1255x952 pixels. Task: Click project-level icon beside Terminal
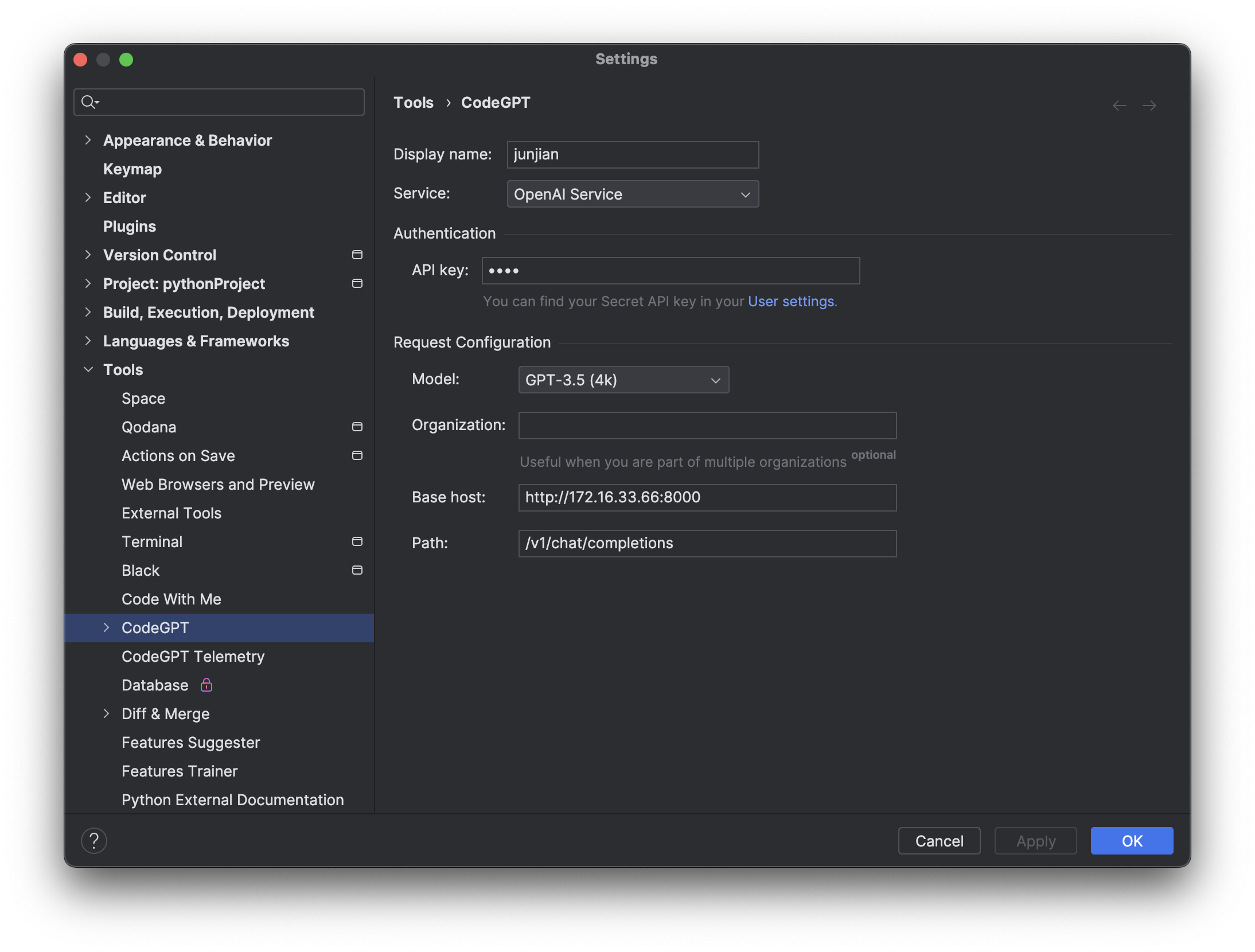coord(357,541)
